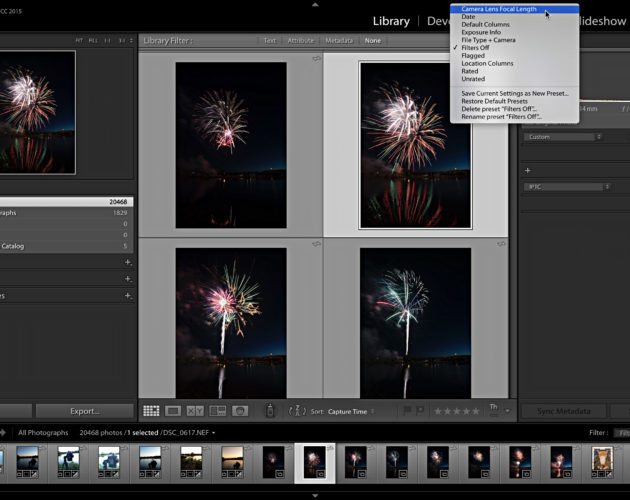Viewport: 630px width, 500px height.
Task: Open the Custom preset dropdown
Action: tap(562, 137)
